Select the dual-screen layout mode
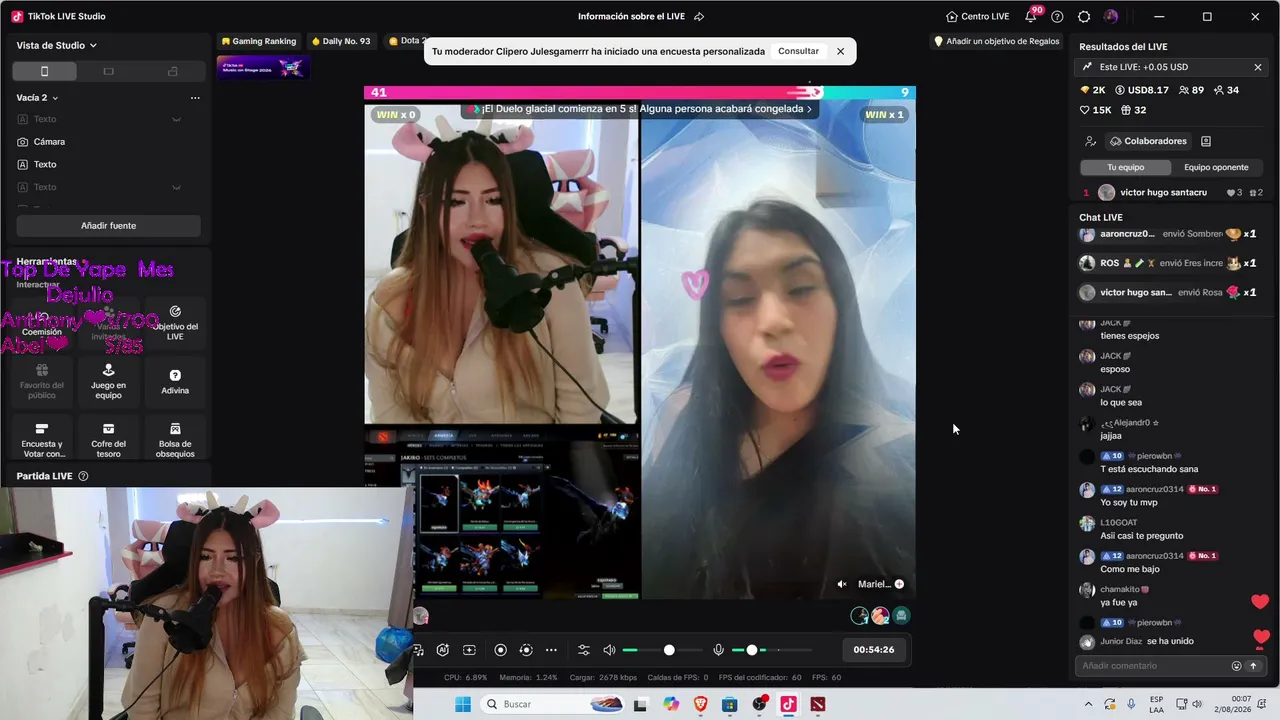Image resolution: width=1280 pixels, height=720 pixels. pos(173,71)
